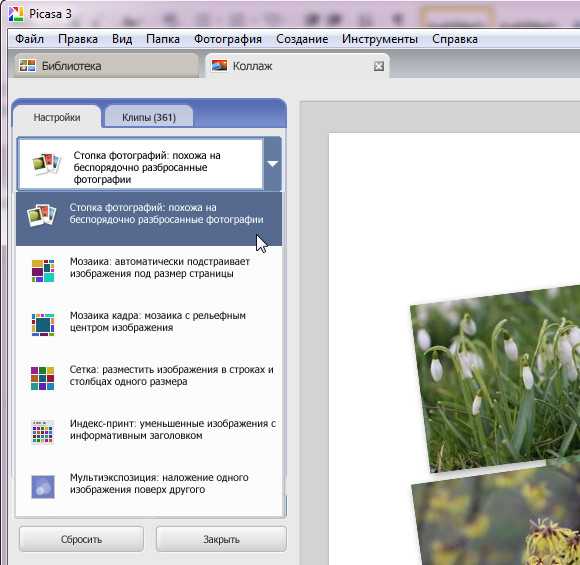
Task: Open the Файл menu
Action: [x=30, y=39]
